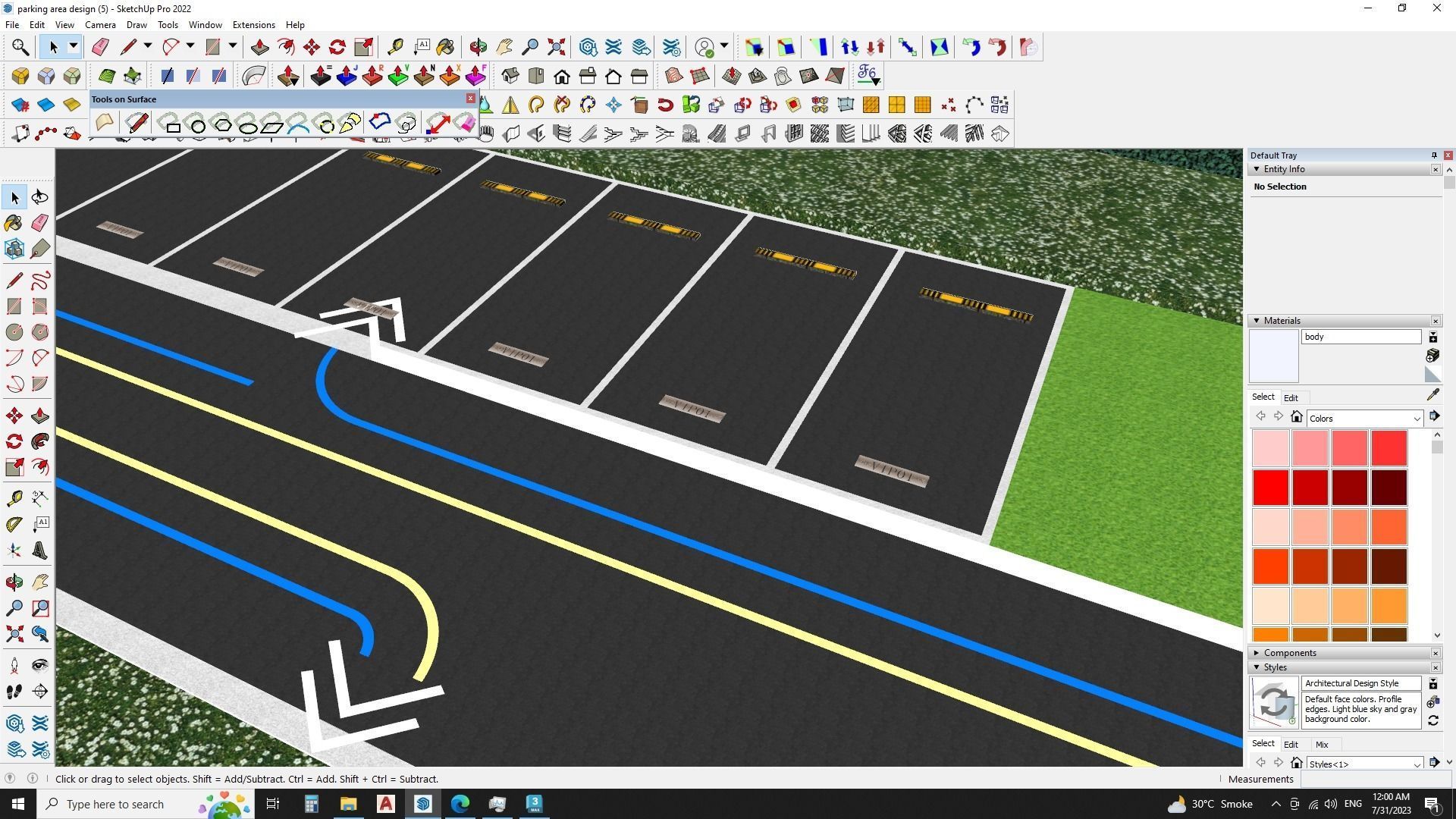
Task: Expand the Components panel
Action: 1257,653
